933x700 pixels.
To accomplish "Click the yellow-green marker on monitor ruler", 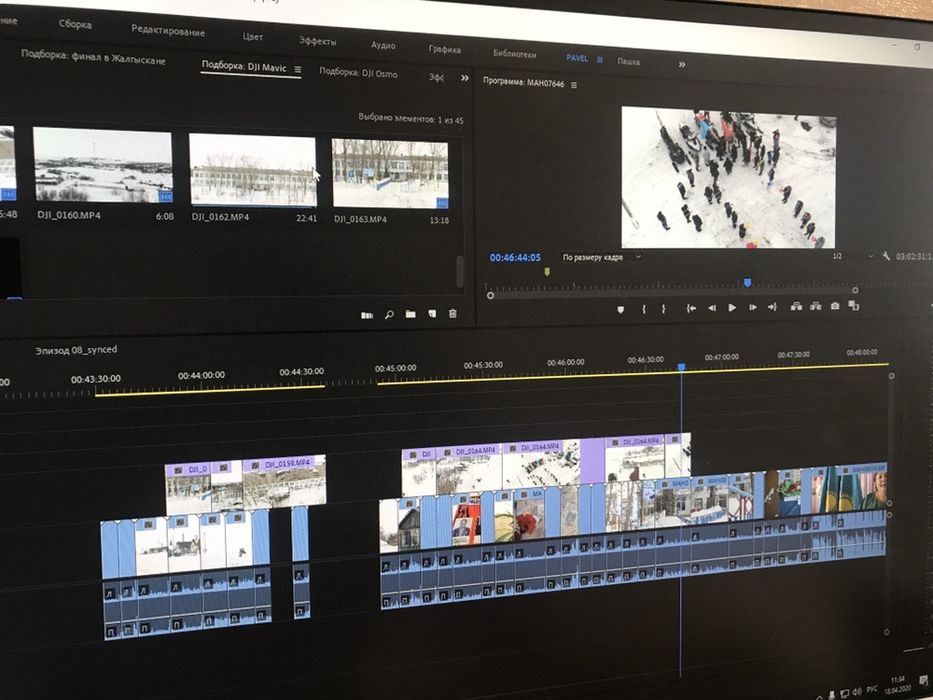I will click(x=547, y=271).
